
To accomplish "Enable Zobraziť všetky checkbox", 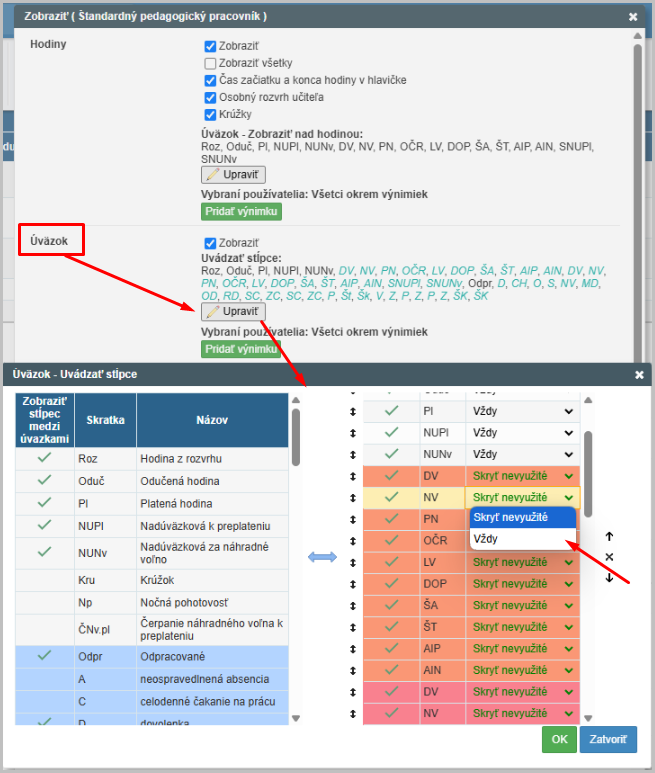I will click(210, 64).
